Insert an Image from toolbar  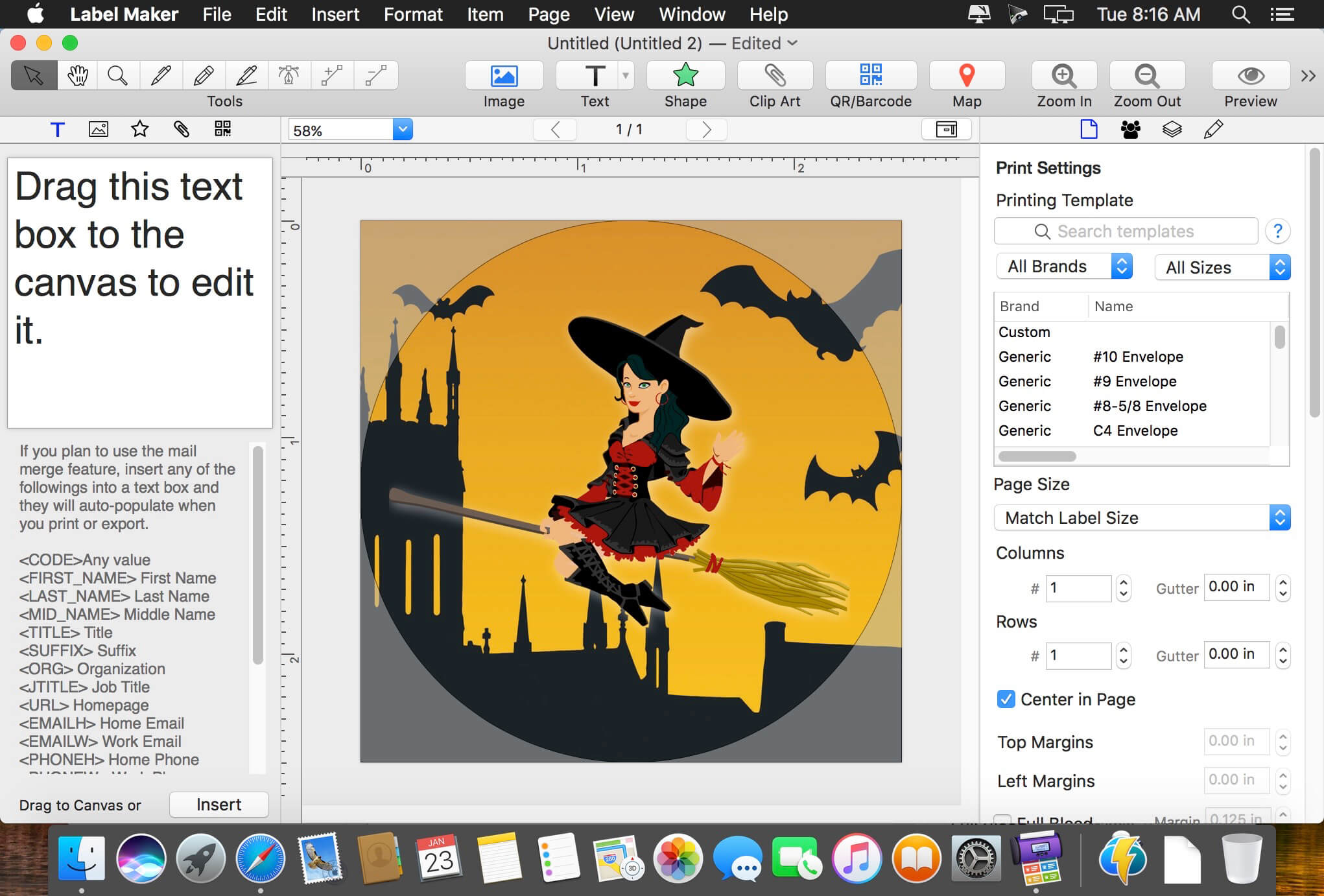click(x=504, y=76)
